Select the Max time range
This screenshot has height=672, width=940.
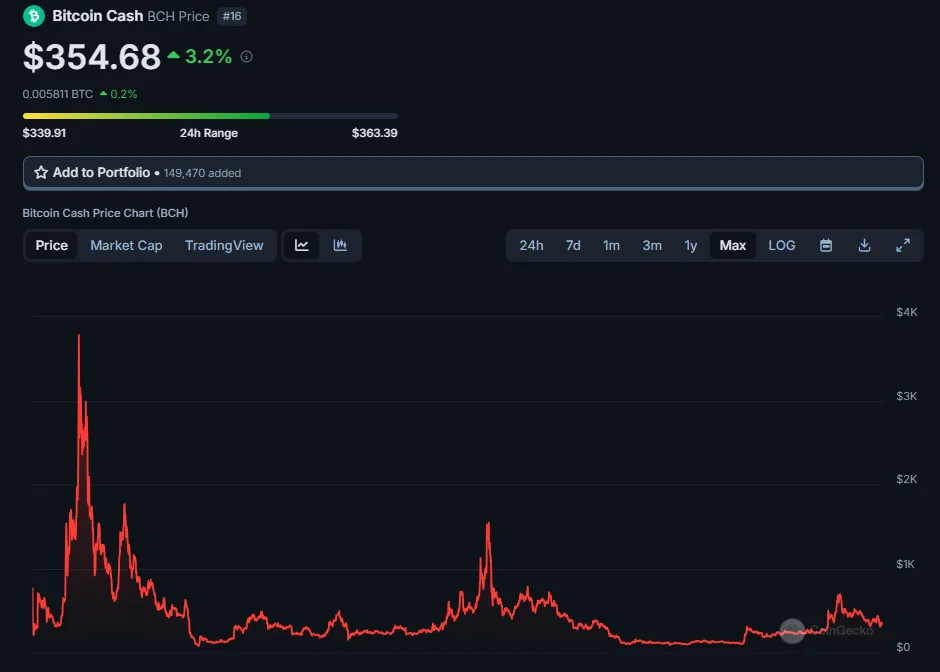point(733,245)
